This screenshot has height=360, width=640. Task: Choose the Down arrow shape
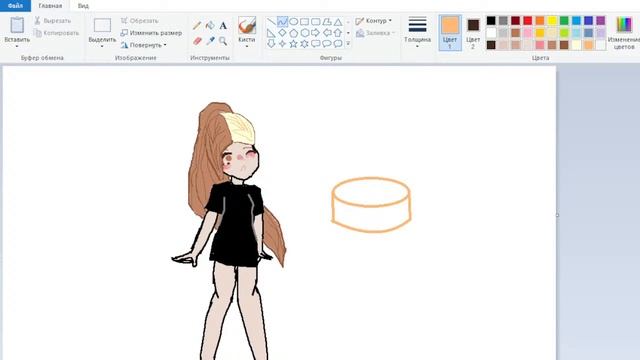[271, 44]
